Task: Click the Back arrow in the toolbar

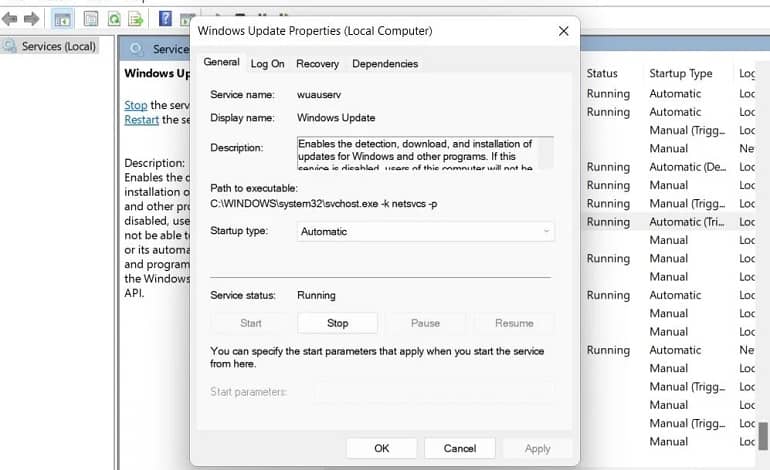Action: [x=10, y=19]
